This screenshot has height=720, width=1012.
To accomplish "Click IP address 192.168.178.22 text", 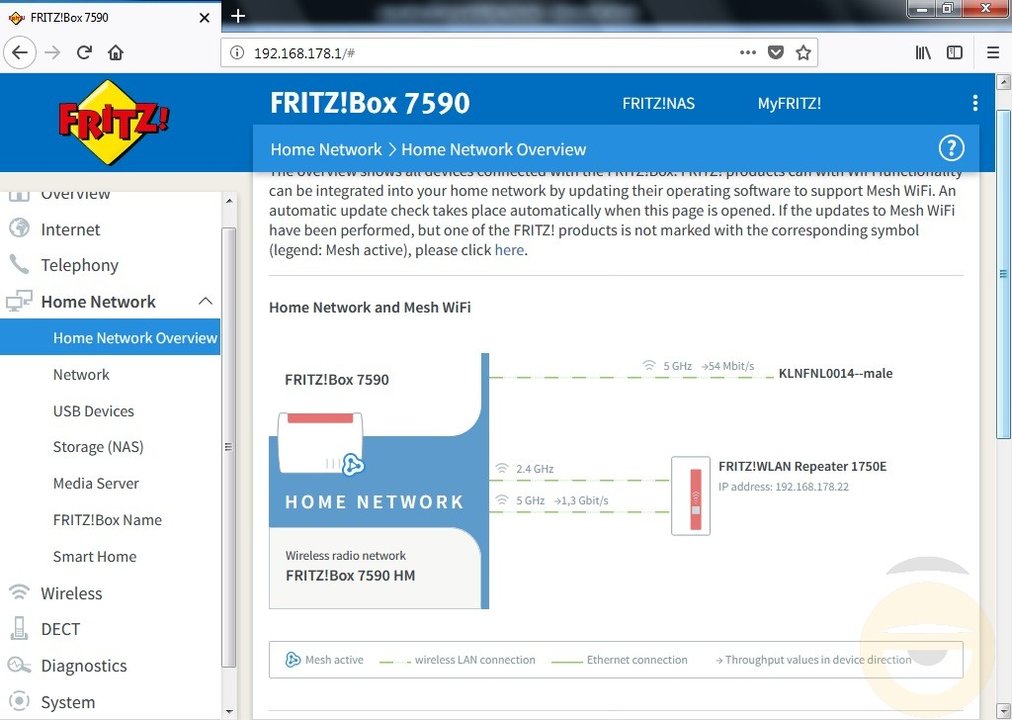I will pos(784,486).
